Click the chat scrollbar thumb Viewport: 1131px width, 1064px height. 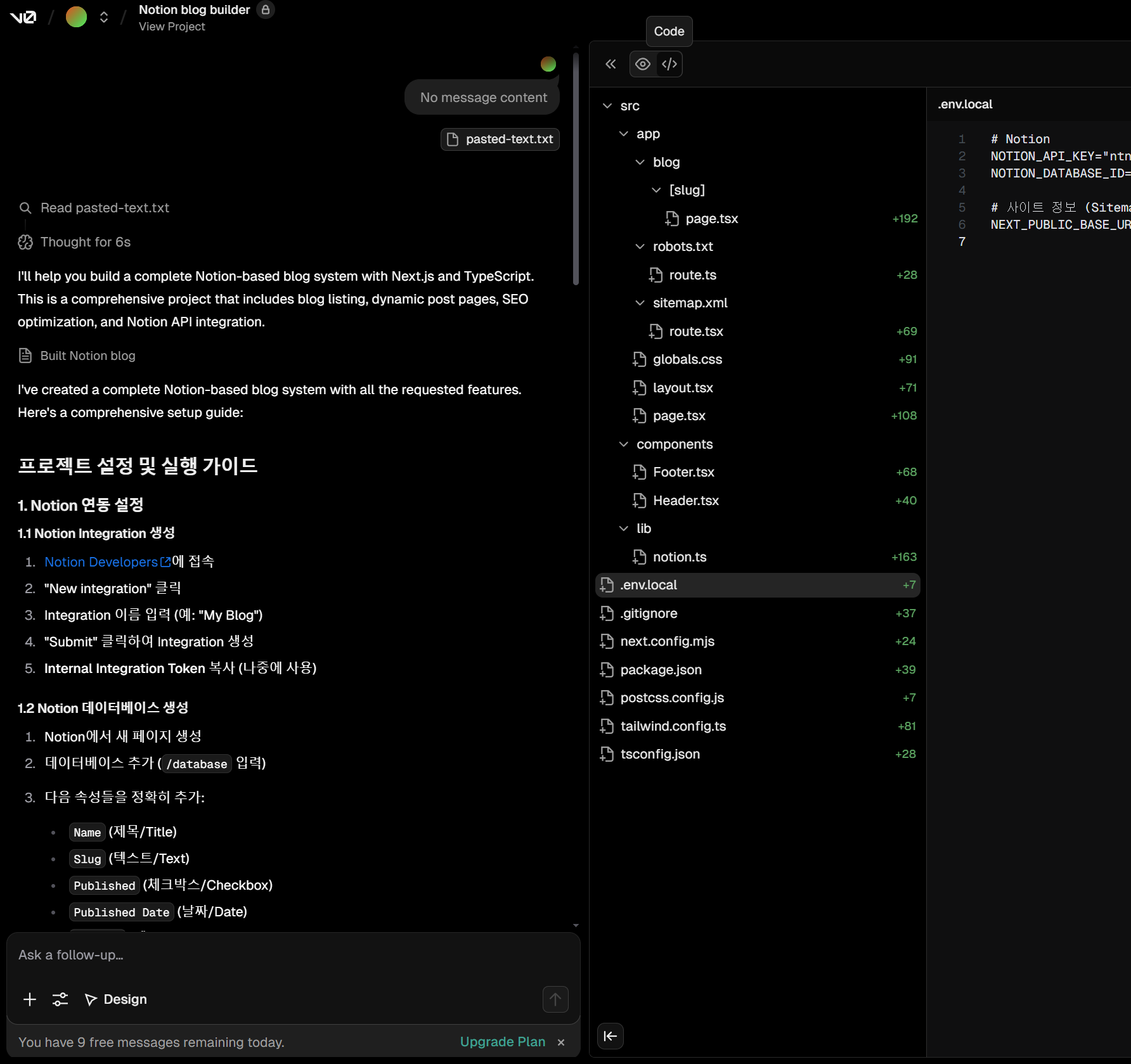[x=576, y=168]
